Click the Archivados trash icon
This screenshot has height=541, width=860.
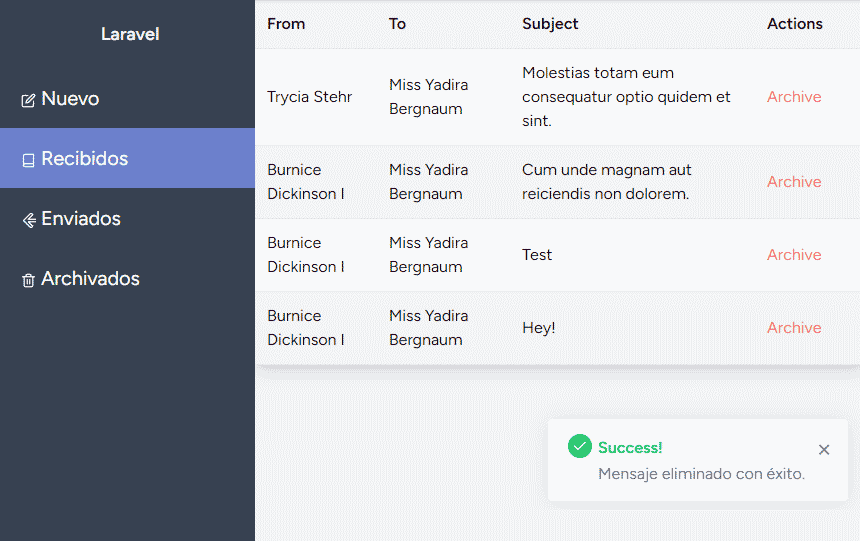click(x=28, y=280)
